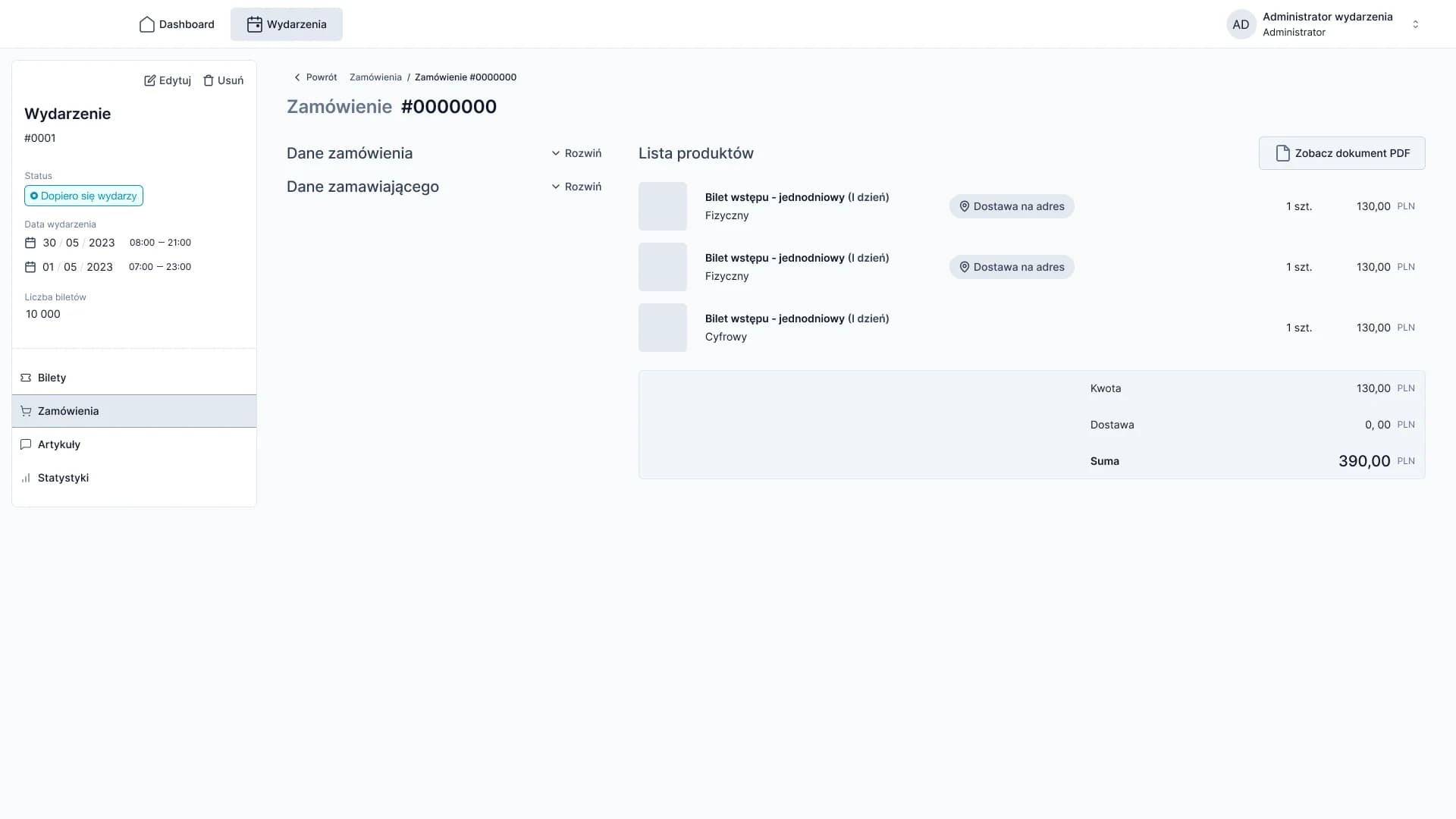Click the Dashboard home icon

147,24
